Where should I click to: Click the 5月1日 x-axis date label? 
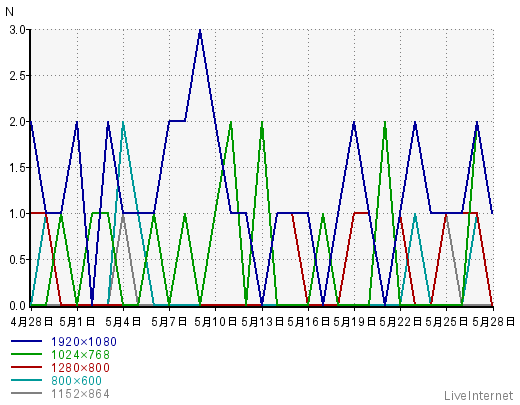click(77, 322)
